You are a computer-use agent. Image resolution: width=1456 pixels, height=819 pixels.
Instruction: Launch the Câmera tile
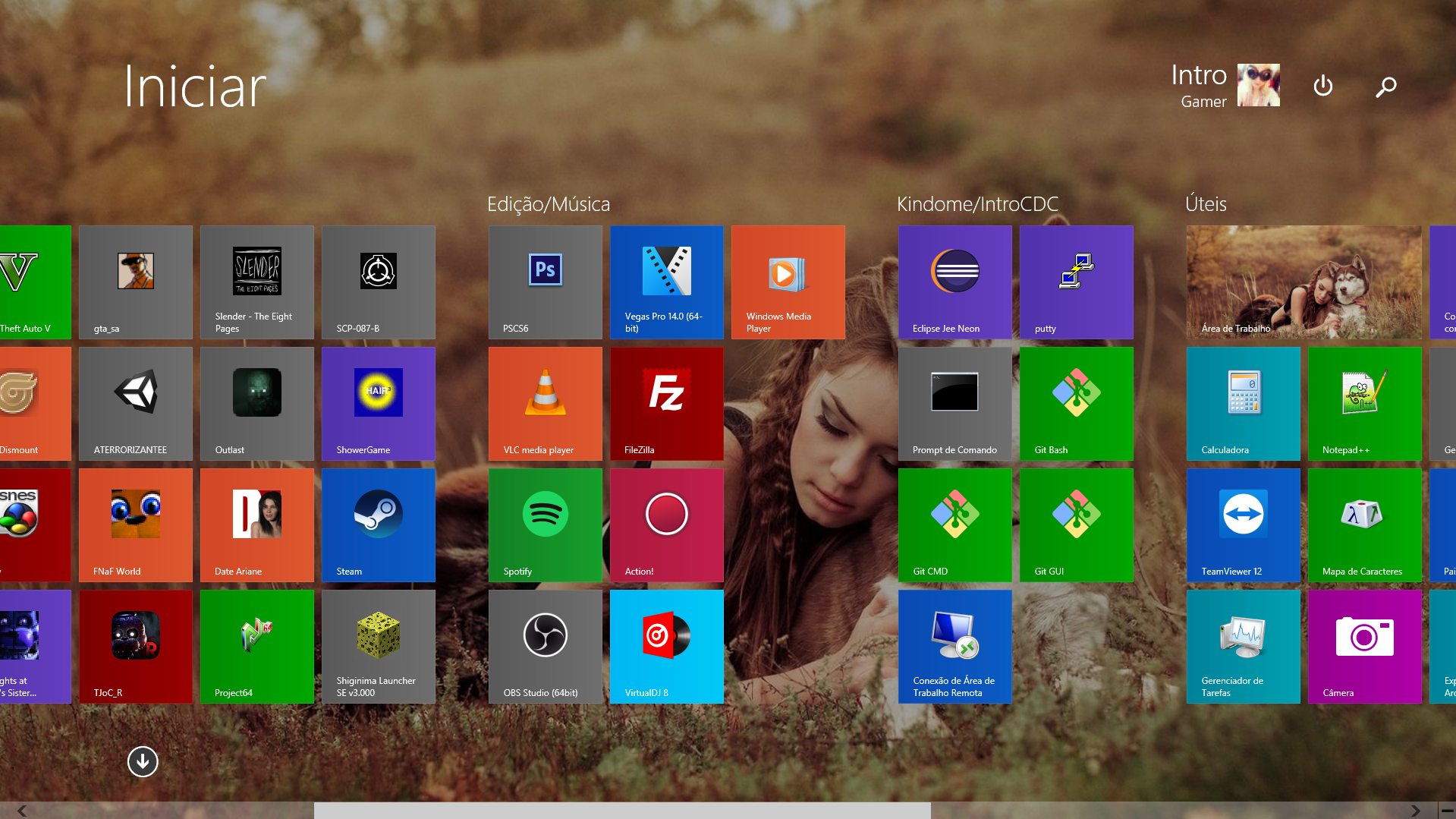1365,647
